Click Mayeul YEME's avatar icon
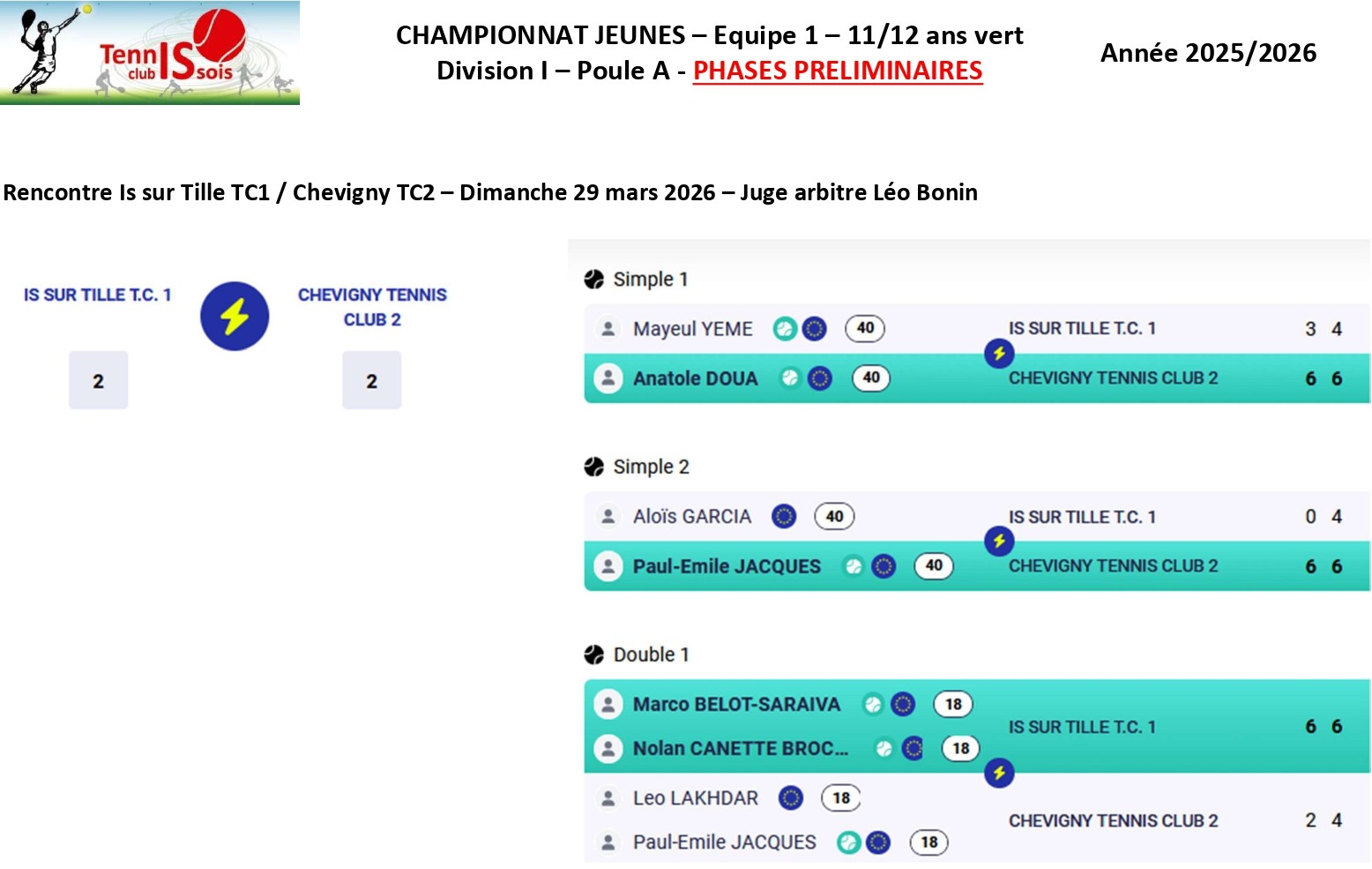Image resolution: width=1372 pixels, height=869 pixels. pos(608,329)
